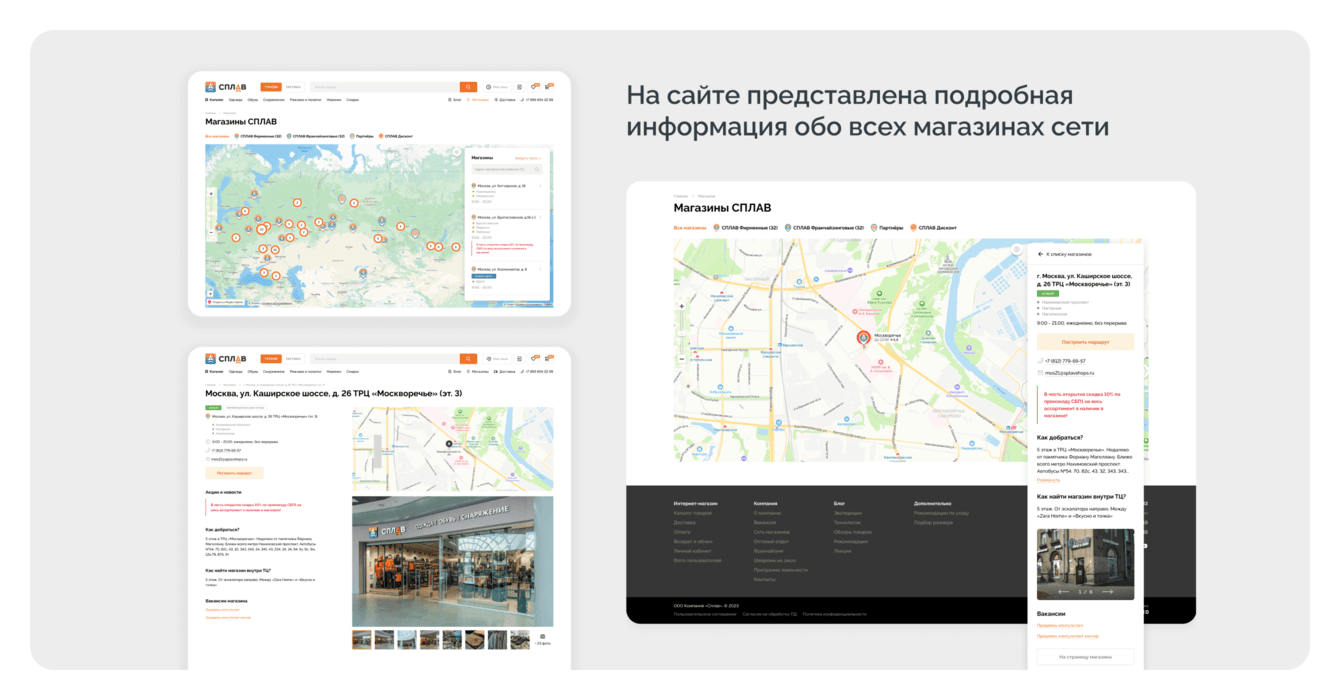Open the Продавец-консультант vacancy in the right panel
The width and height of the screenshot is (1340, 700).
coord(1060,625)
